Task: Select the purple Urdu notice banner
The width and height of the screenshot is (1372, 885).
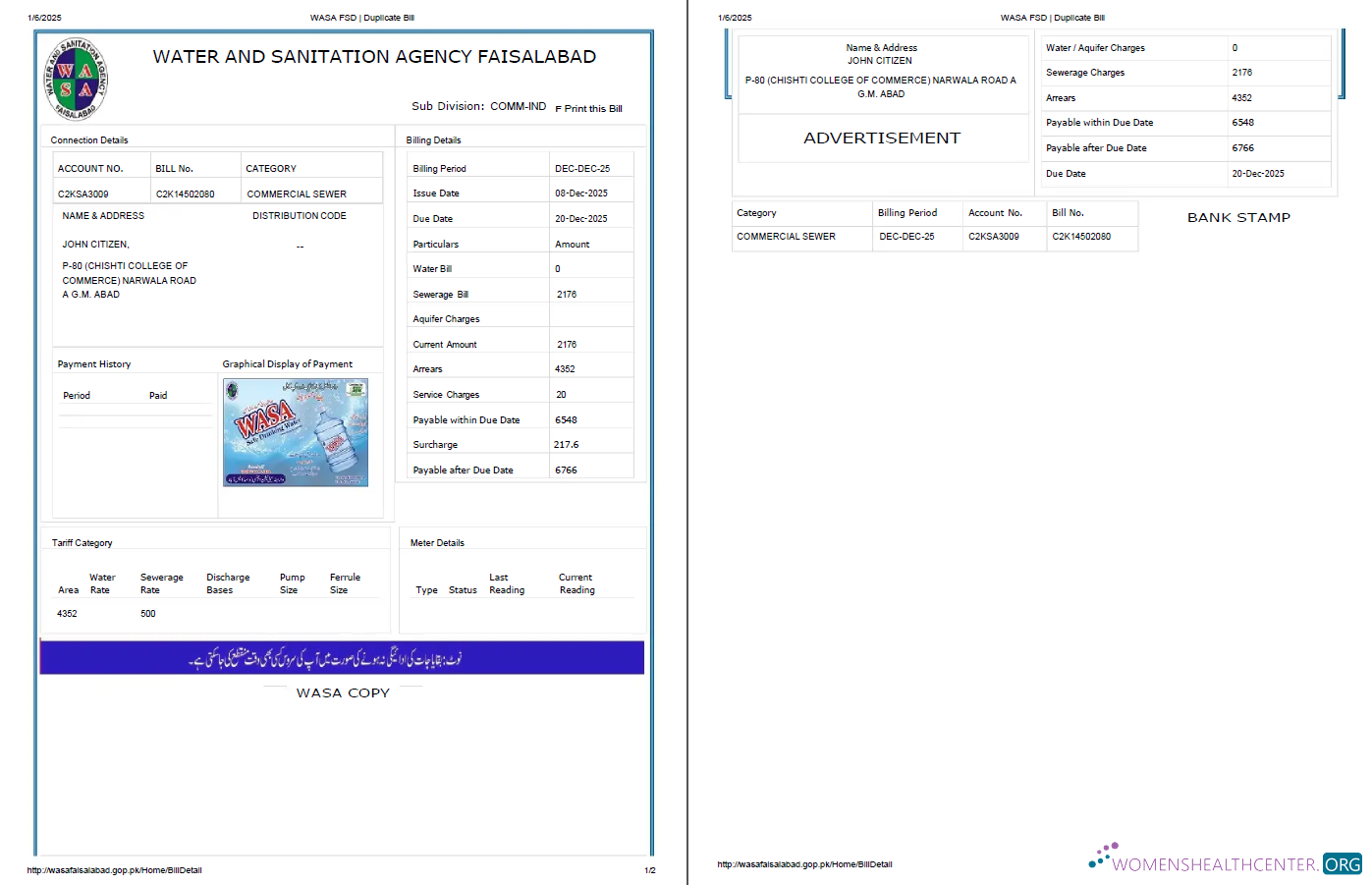Action: tap(342, 657)
